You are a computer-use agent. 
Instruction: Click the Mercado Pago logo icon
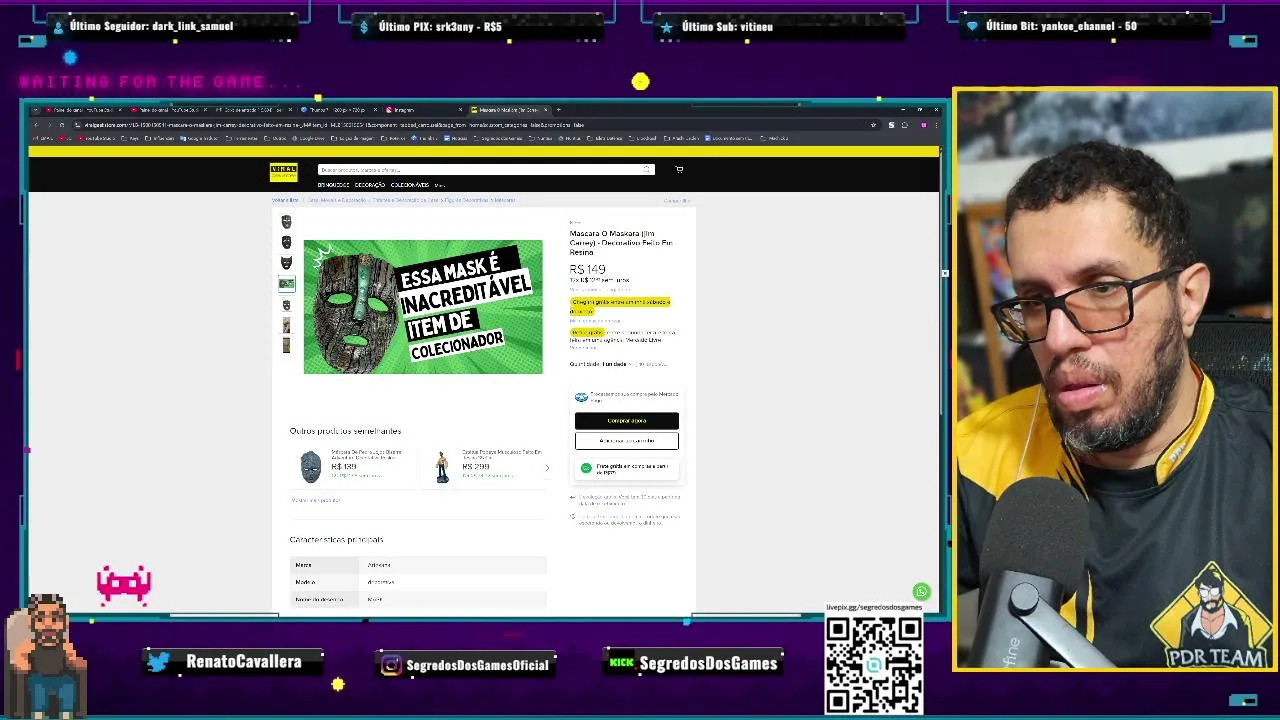tap(581, 397)
